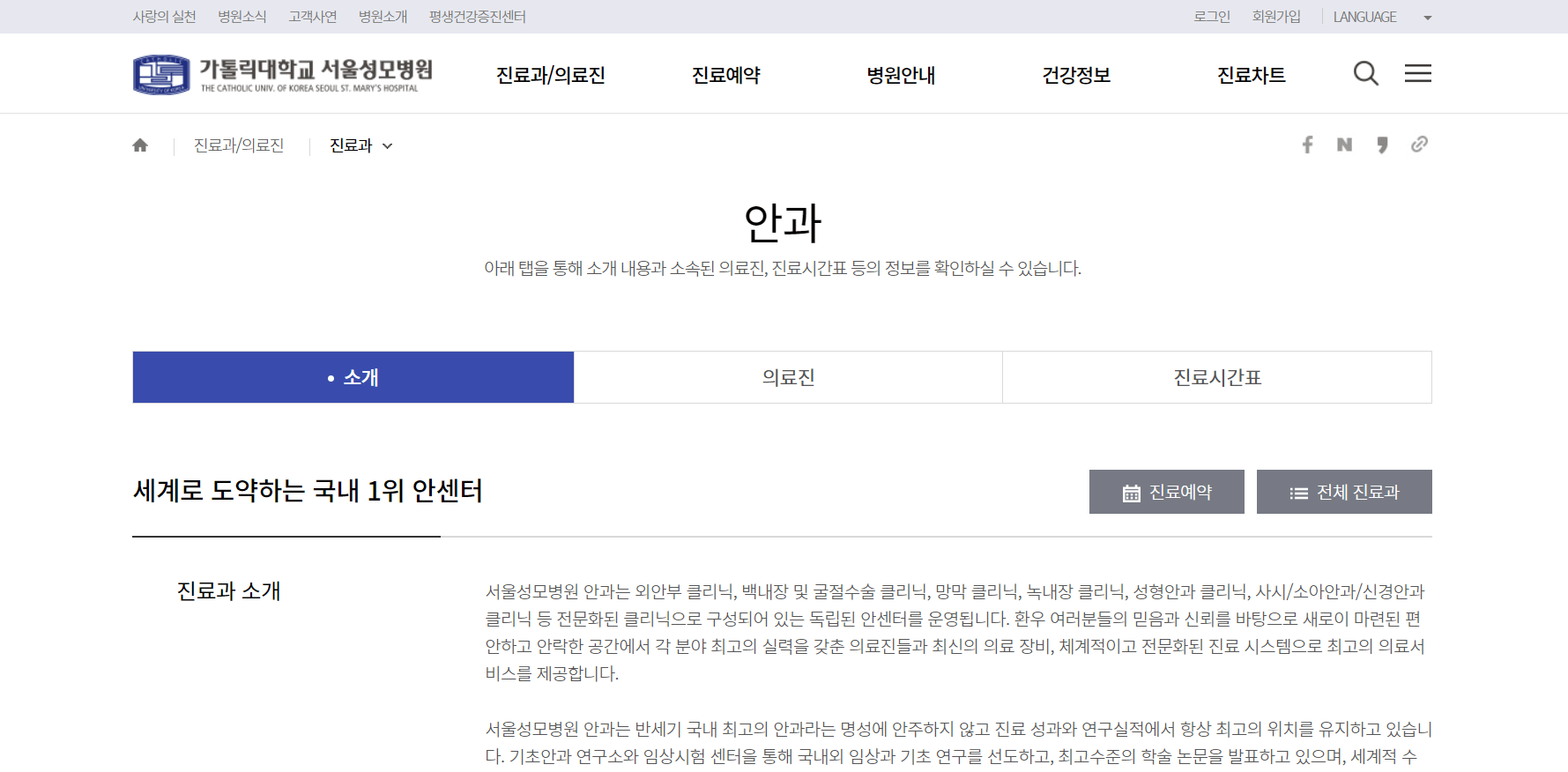
Task: Click the Seoul St. Mary's Hospital logo
Action: pos(283,75)
